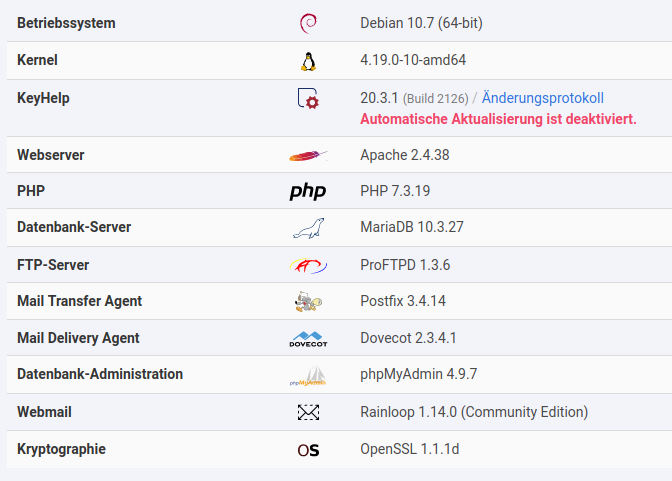The image size is (672, 481).
Task: Click the Betriebssystem row label
Action: click(66, 23)
